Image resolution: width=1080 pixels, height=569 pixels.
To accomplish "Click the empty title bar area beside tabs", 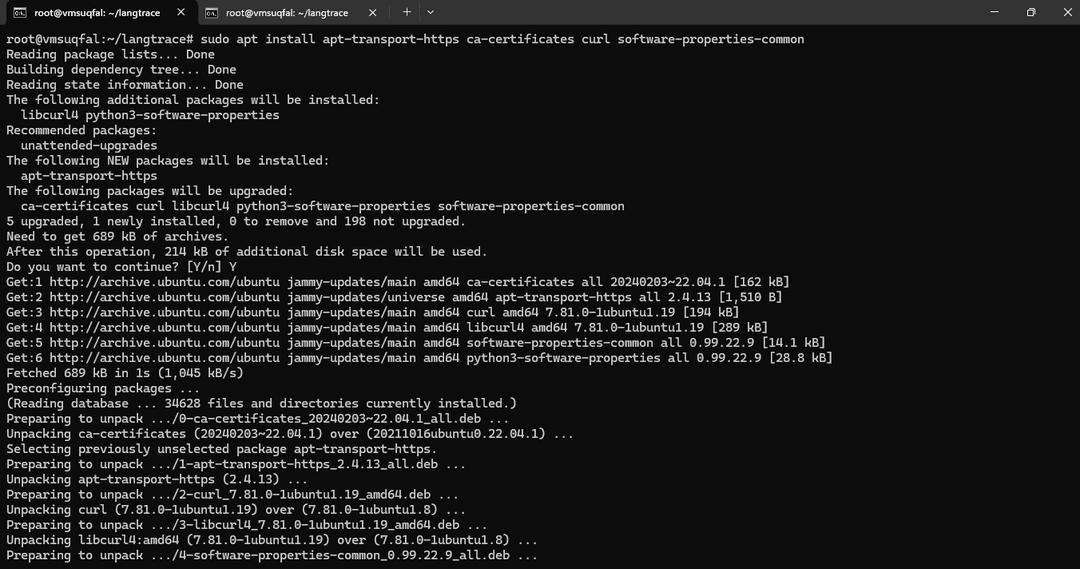I will 700,12.
